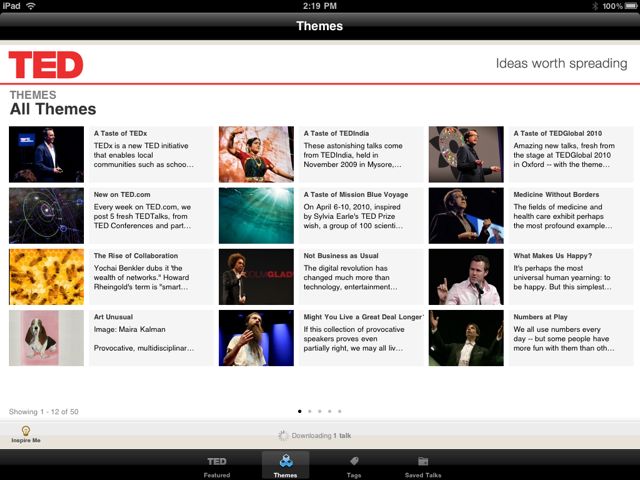Click 'Showing 1 - 12 of 50' text
Viewport: 640px width, 480px height.
pyautogui.click(x=44, y=412)
